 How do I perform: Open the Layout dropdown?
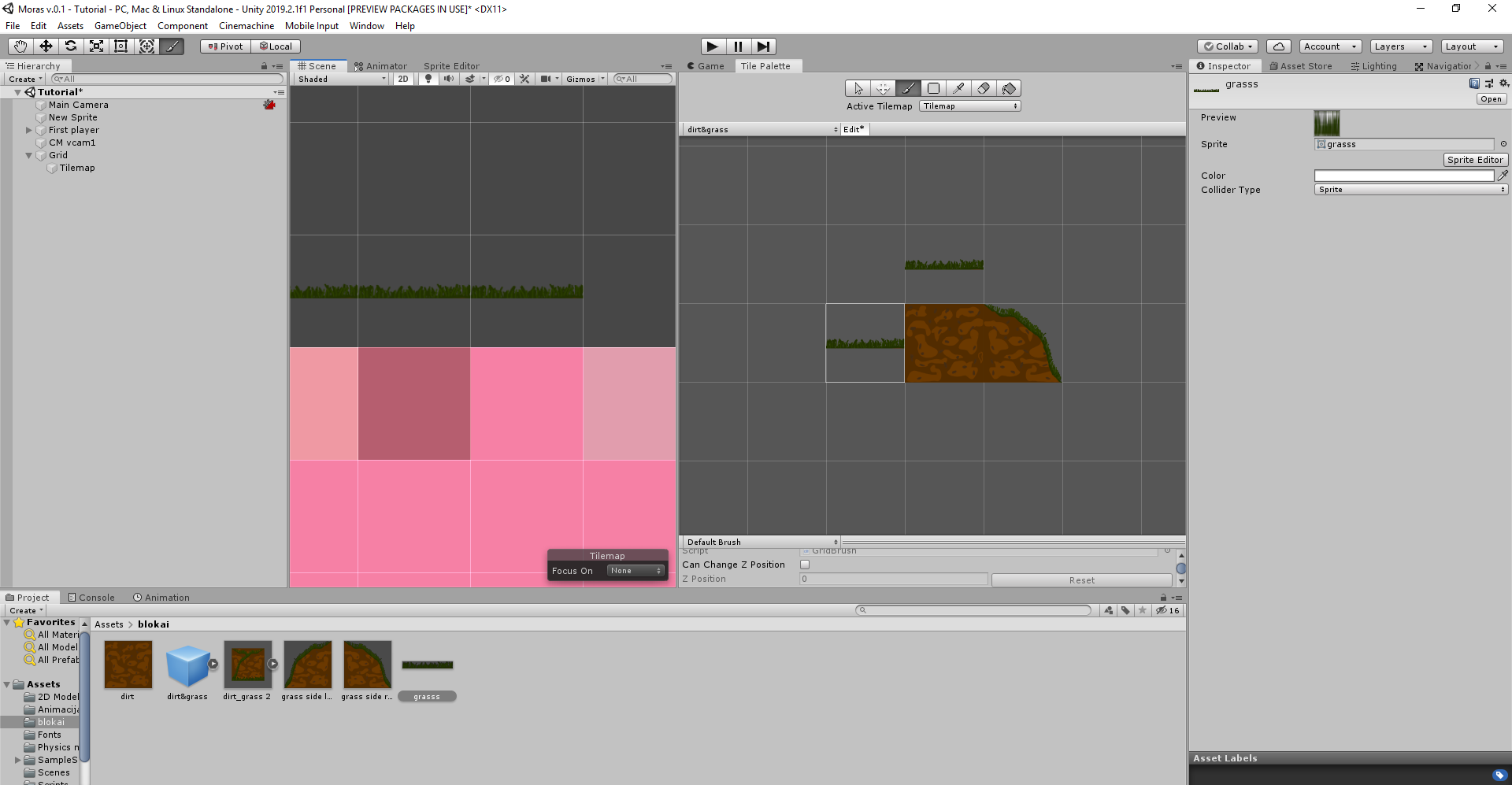tap(1472, 46)
